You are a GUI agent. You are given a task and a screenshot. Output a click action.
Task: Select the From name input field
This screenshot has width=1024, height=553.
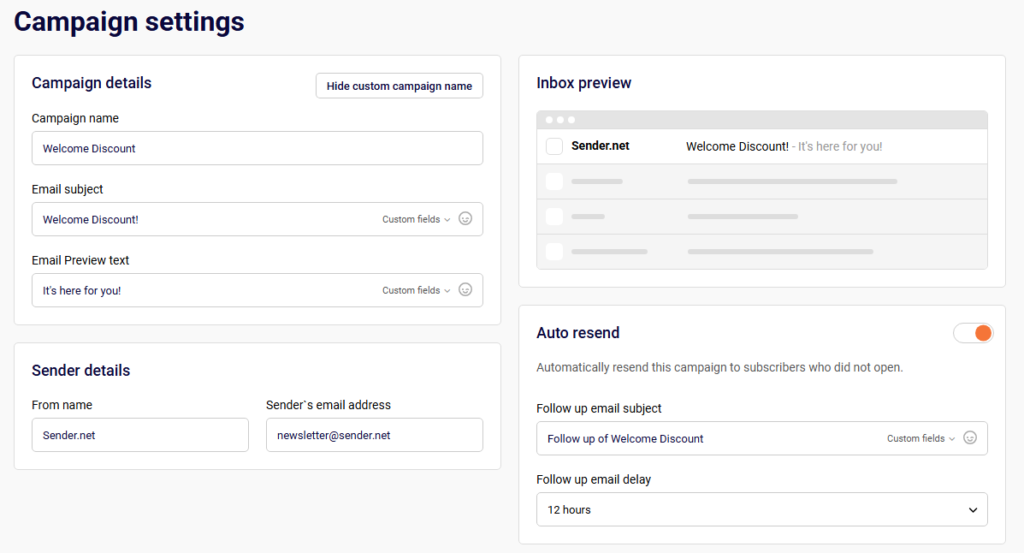pyautogui.click(x=140, y=435)
